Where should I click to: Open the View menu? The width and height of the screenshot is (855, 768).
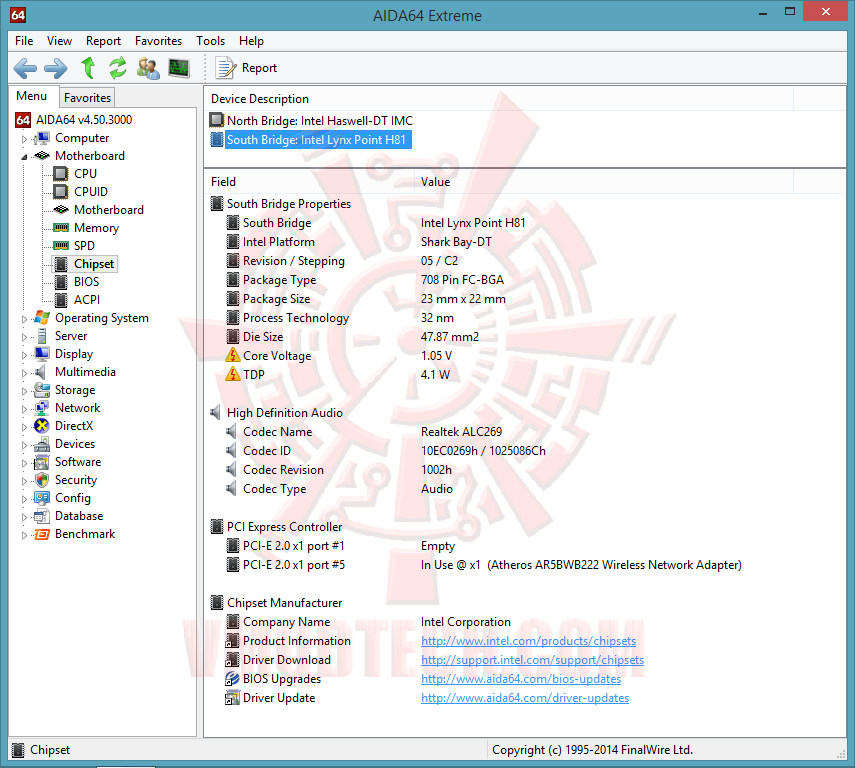[x=59, y=41]
